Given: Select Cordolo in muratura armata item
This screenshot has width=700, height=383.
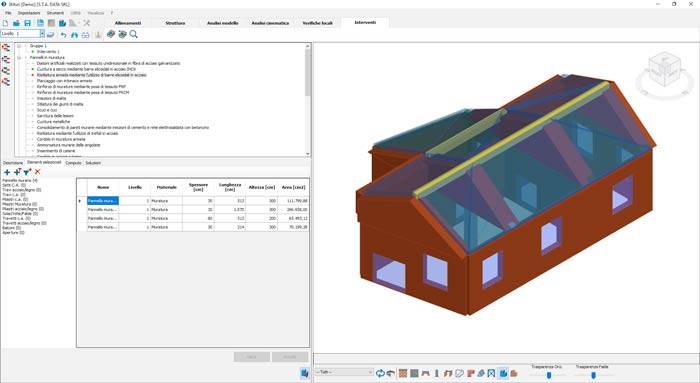Looking at the screenshot, I should click(x=61, y=139).
